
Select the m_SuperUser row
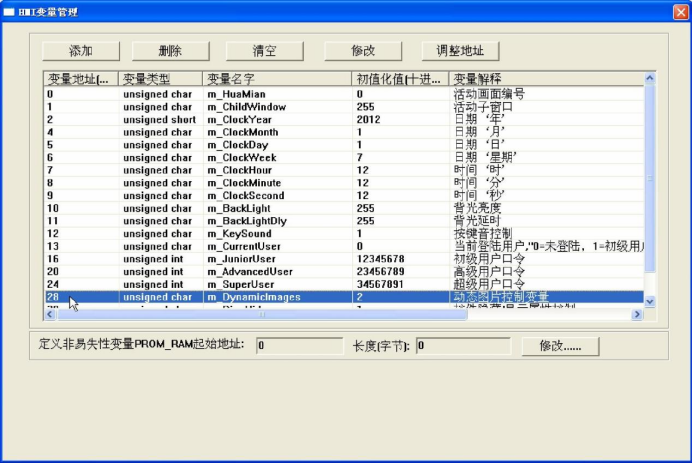coord(344,284)
